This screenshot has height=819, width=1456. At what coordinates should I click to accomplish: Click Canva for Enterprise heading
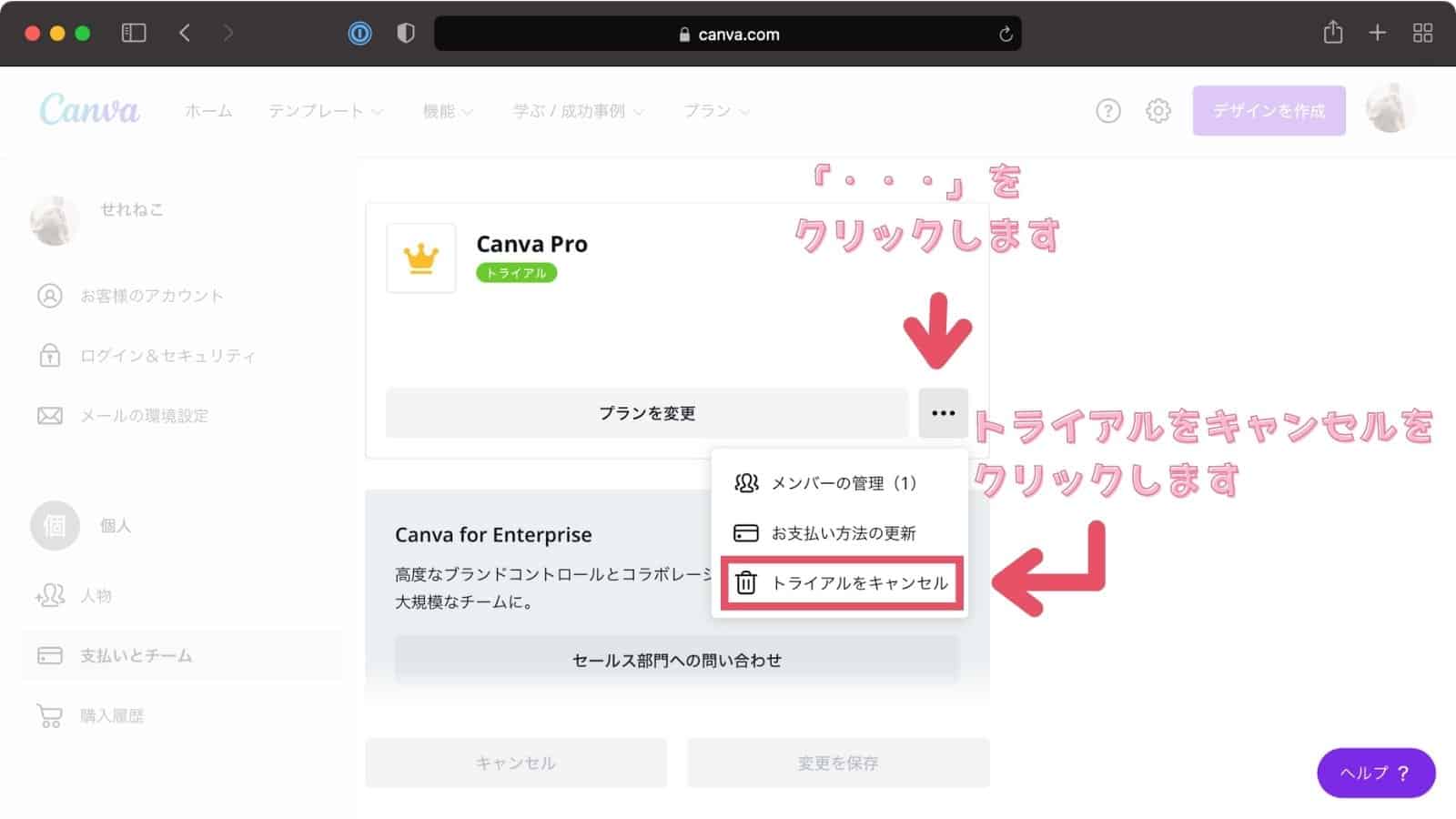point(493,535)
